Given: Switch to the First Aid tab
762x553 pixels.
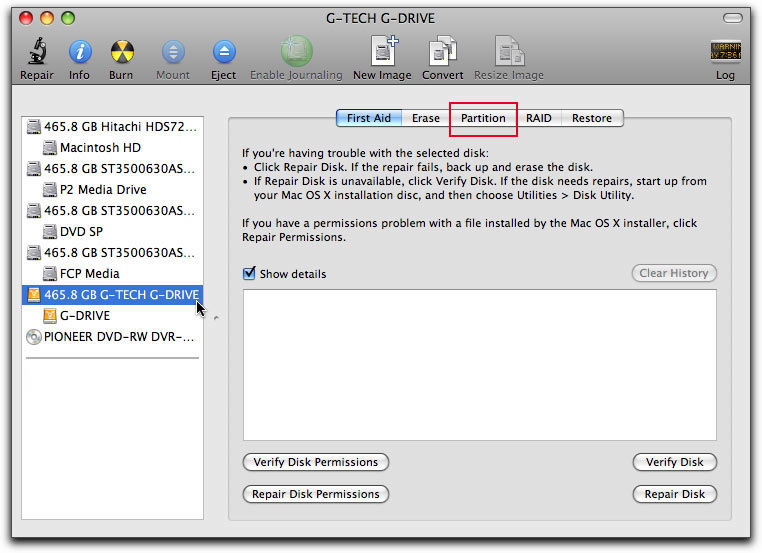Looking at the screenshot, I should point(369,118).
